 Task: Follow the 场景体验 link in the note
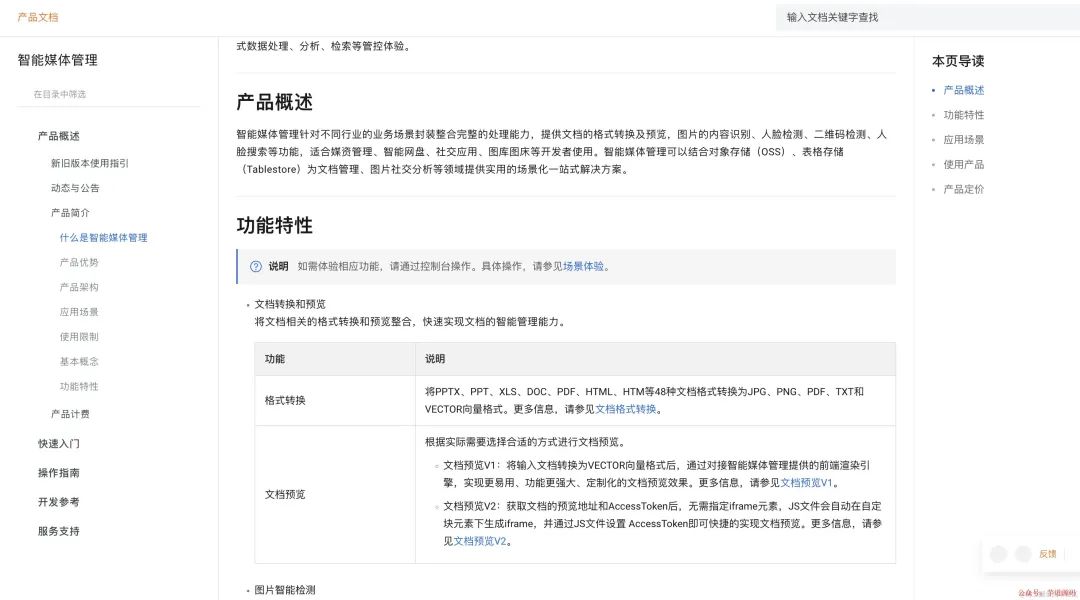pos(583,266)
